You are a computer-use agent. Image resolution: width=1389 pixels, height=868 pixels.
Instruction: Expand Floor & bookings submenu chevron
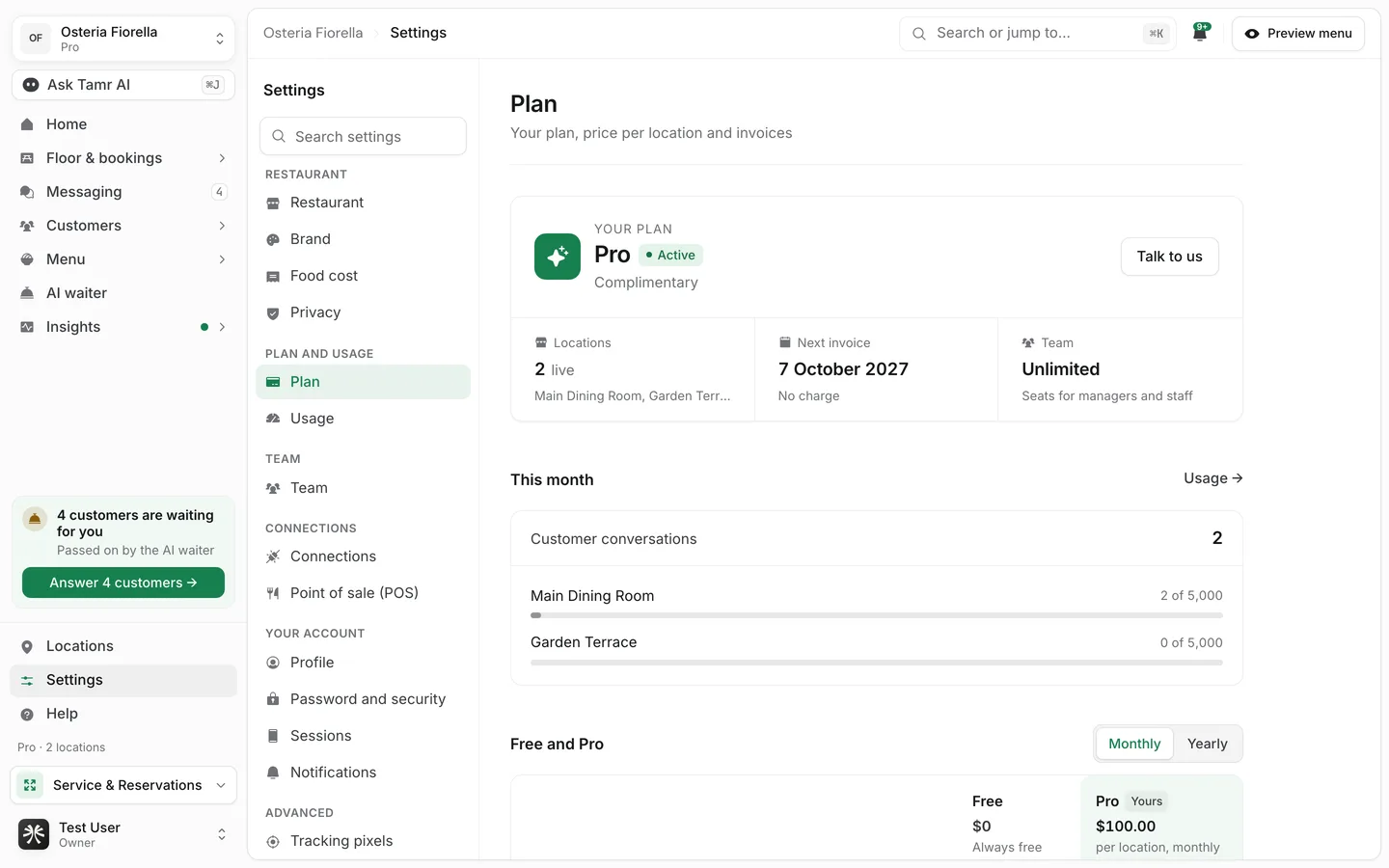point(222,158)
